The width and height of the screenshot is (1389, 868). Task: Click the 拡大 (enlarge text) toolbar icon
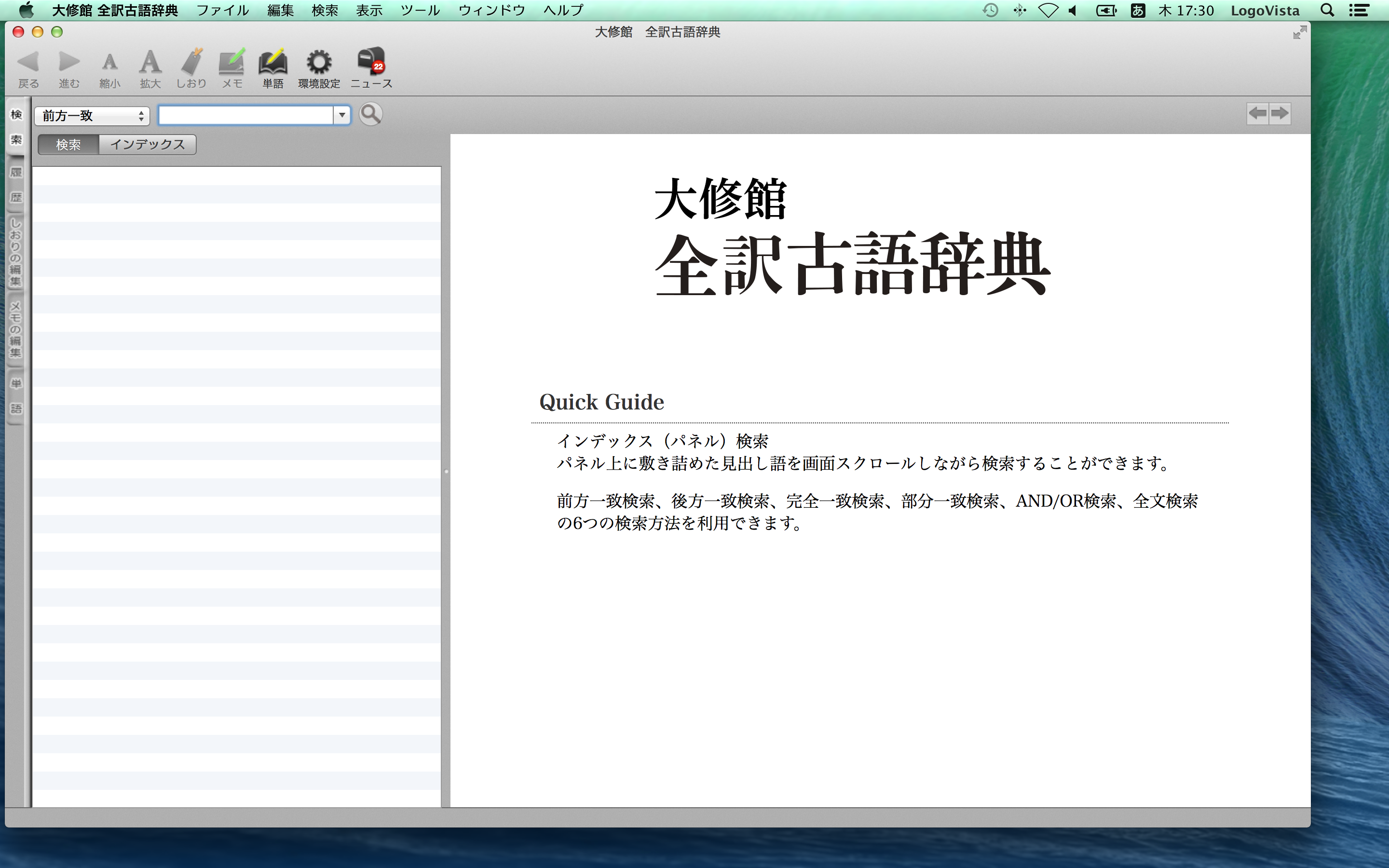tap(150, 63)
